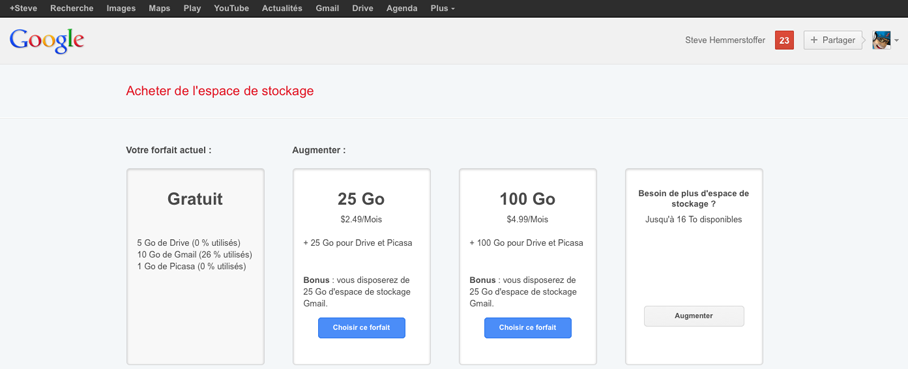
Task: Open Images in the top bar
Action: coord(121,9)
